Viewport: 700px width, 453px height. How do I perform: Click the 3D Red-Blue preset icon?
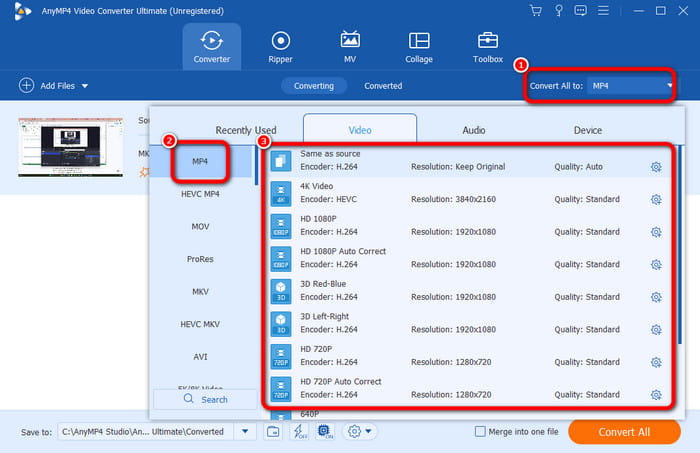point(281,291)
